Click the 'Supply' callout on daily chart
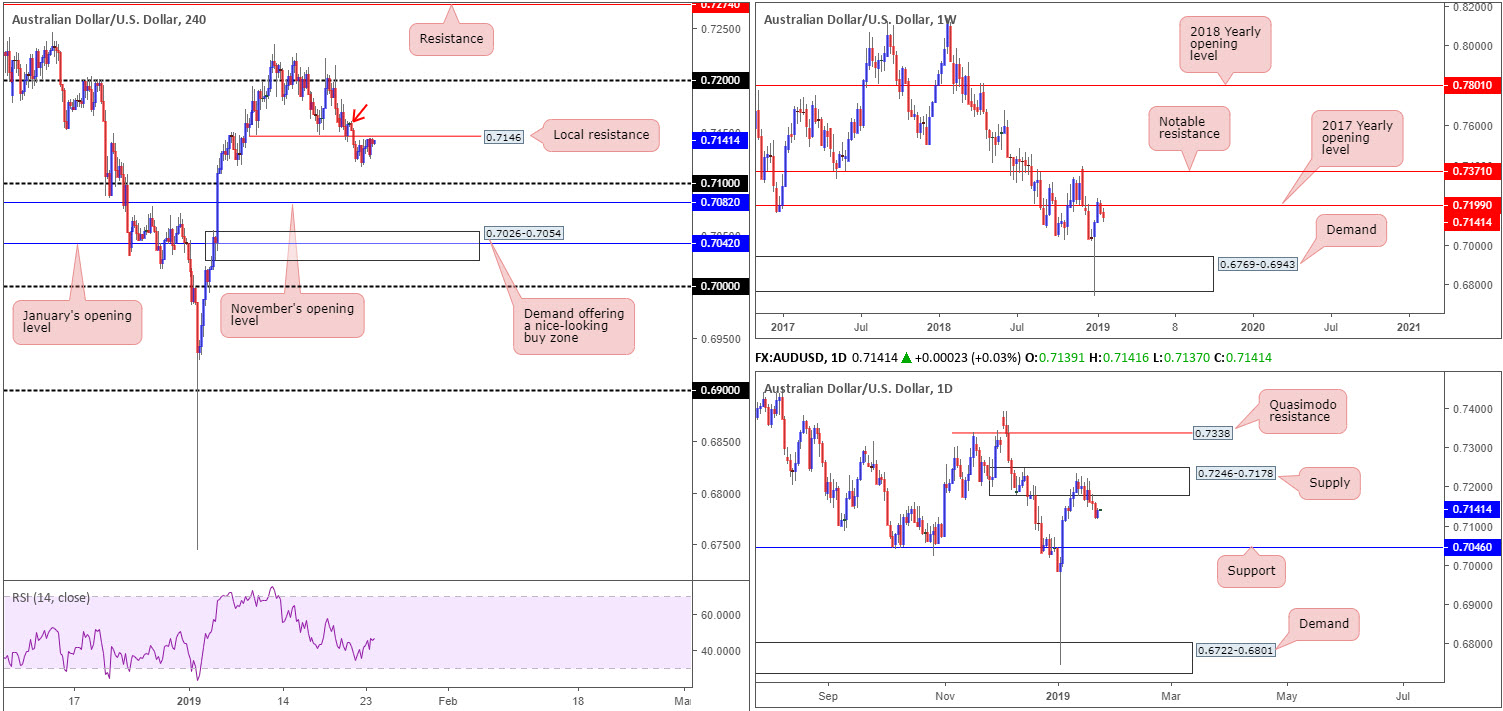 (x=1330, y=483)
